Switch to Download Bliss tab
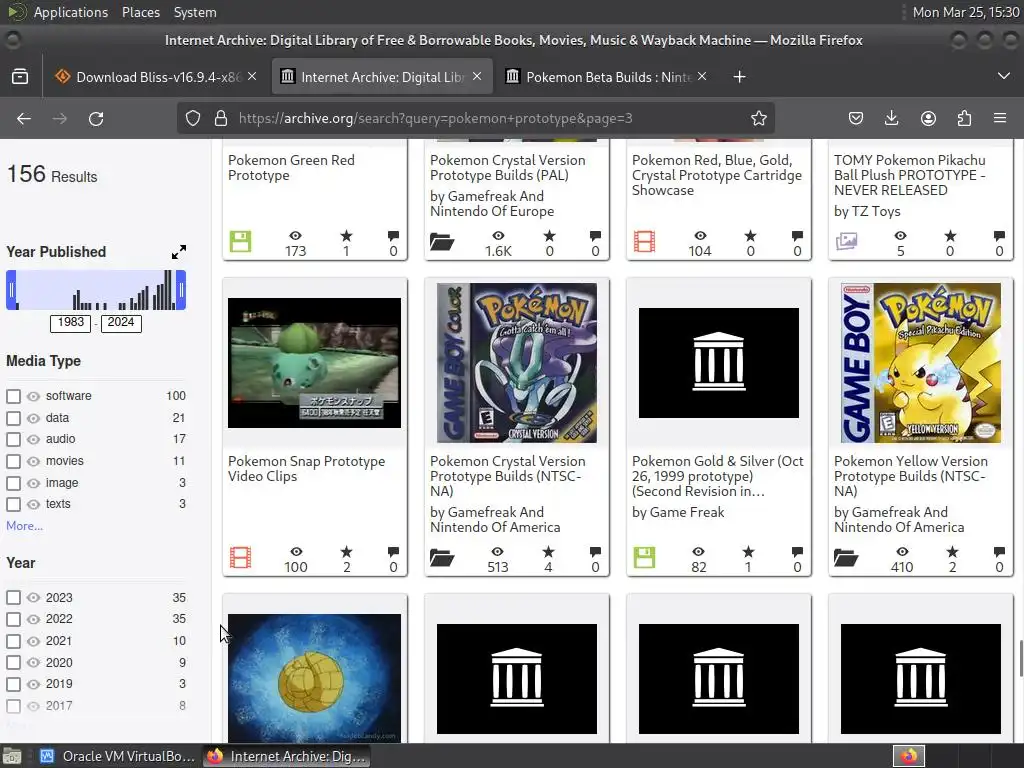Viewport: 1024px width, 768px height. point(157,76)
